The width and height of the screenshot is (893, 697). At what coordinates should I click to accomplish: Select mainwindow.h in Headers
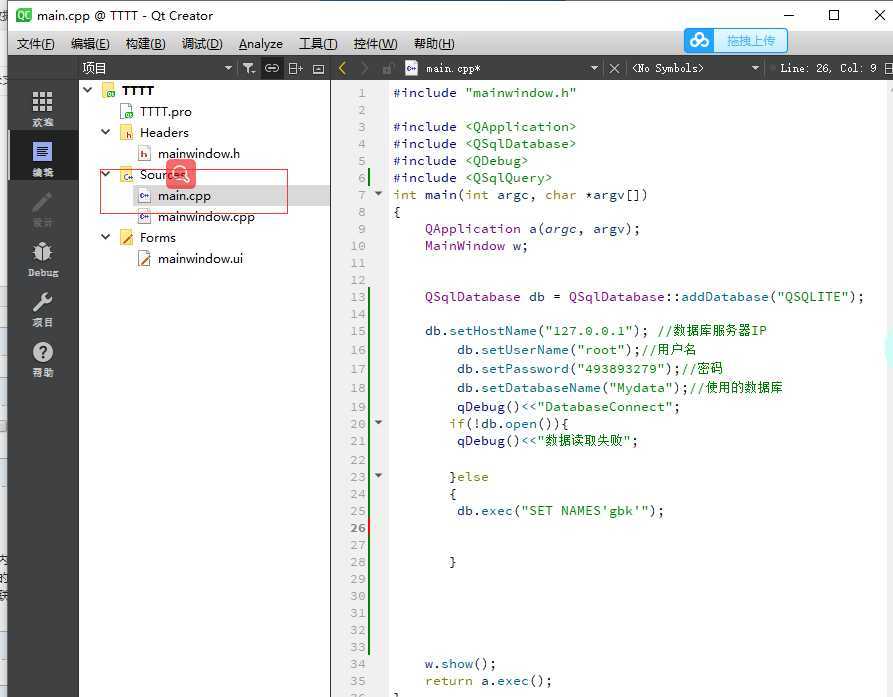click(x=198, y=154)
